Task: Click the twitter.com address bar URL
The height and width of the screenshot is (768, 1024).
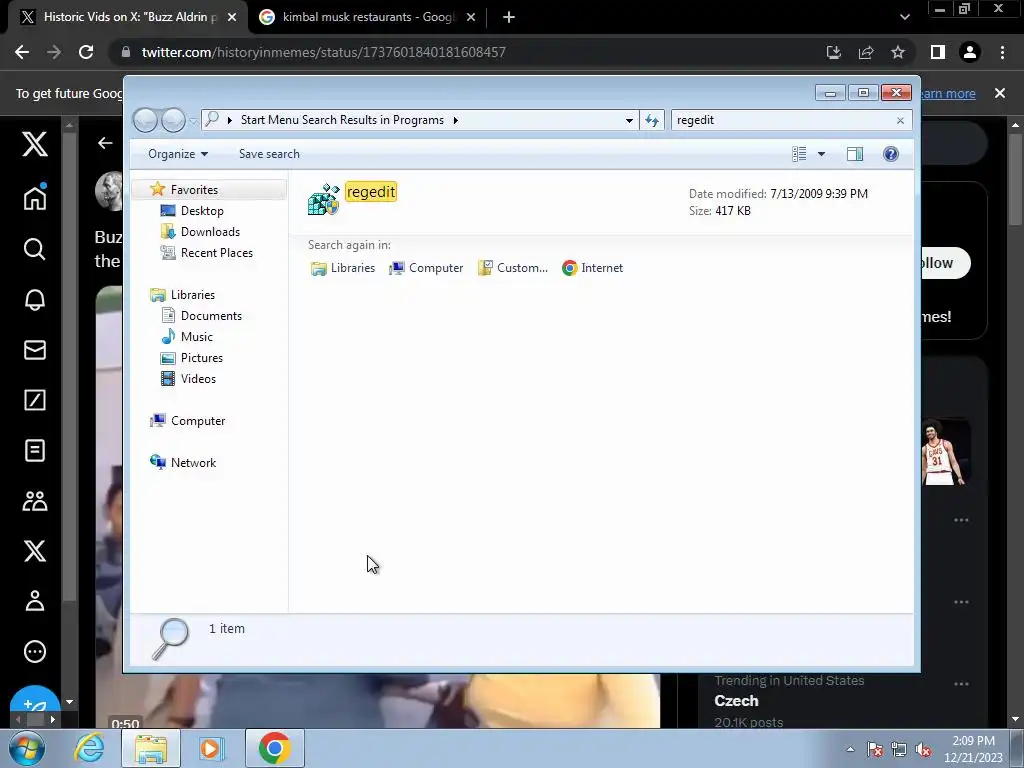Action: click(x=323, y=52)
